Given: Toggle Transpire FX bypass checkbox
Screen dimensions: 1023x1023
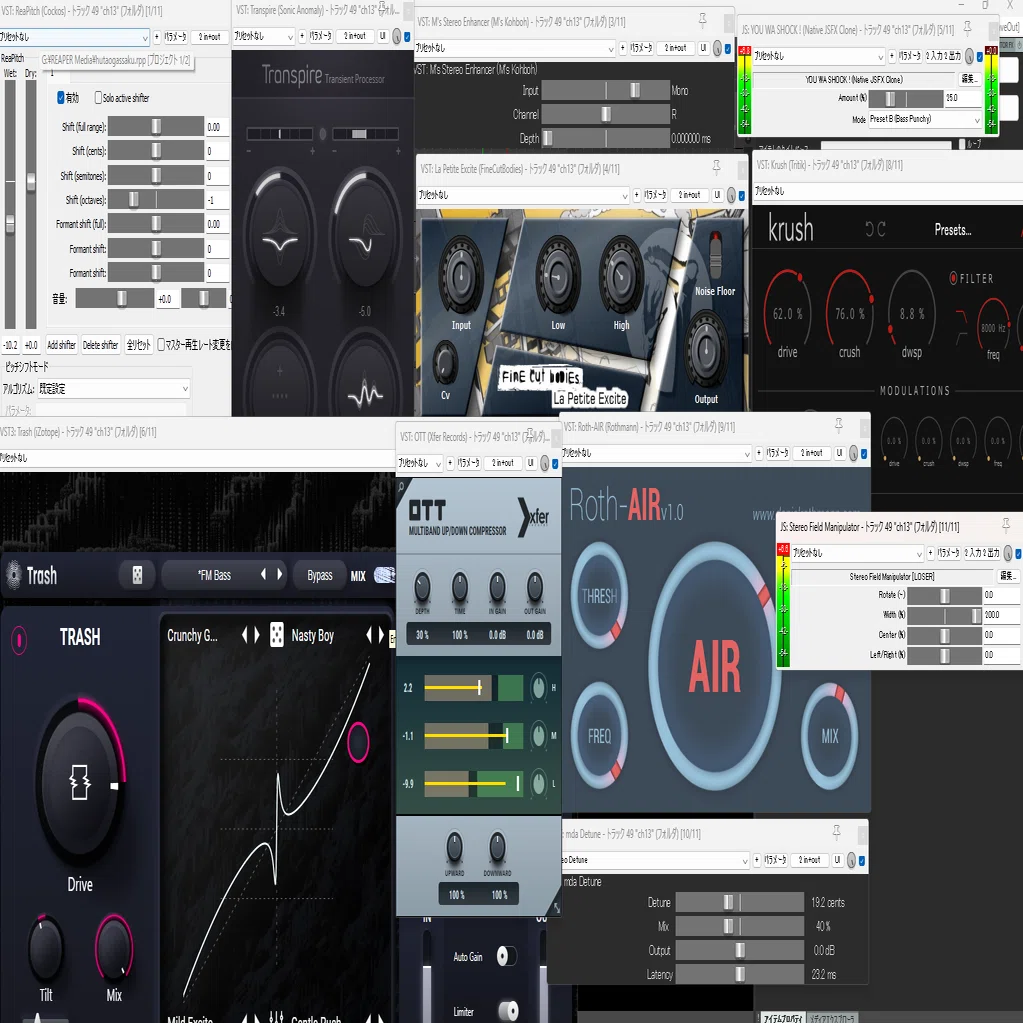Looking at the screenshot, I should pyautogui.click(x=408, y=37).
